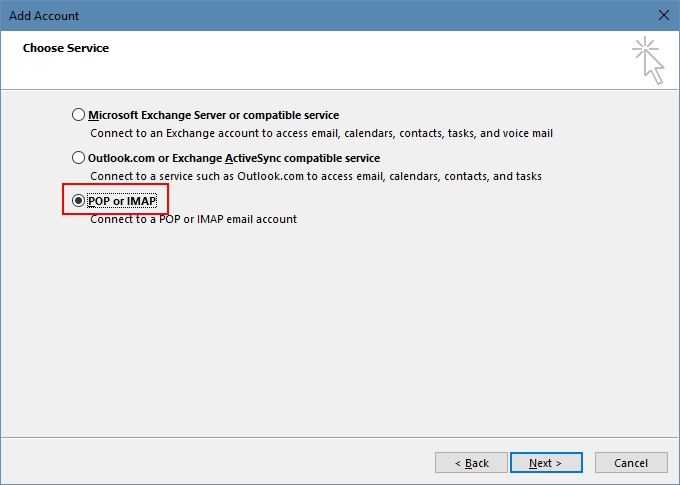Click the 'Choose Service' heading
This screenshot has width=680, height=485.
point(66,48)
